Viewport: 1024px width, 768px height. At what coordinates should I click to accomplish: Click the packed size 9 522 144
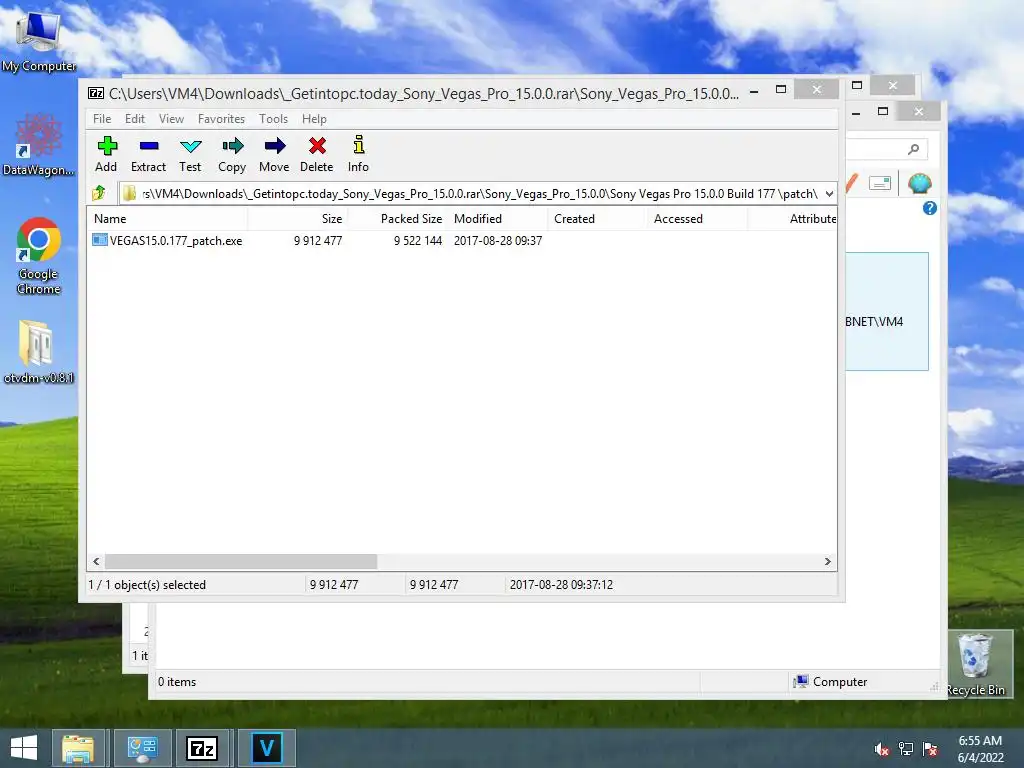(x=418, y=241)
